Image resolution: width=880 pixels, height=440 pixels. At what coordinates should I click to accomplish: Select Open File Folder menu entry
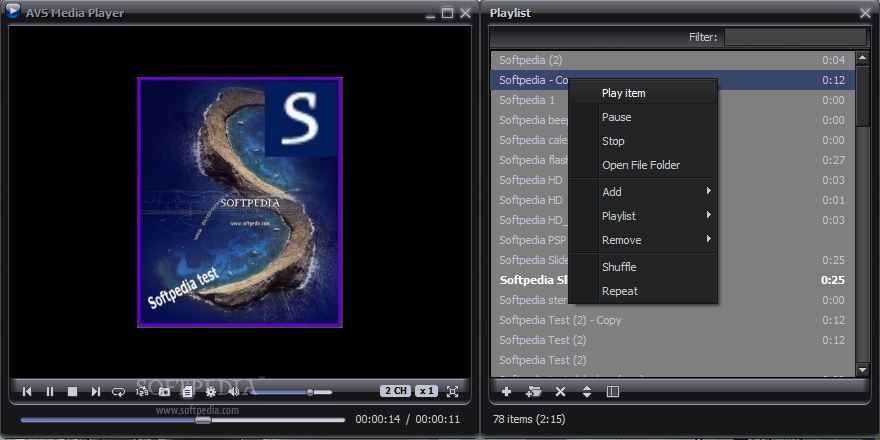click(x=640, y=165)
